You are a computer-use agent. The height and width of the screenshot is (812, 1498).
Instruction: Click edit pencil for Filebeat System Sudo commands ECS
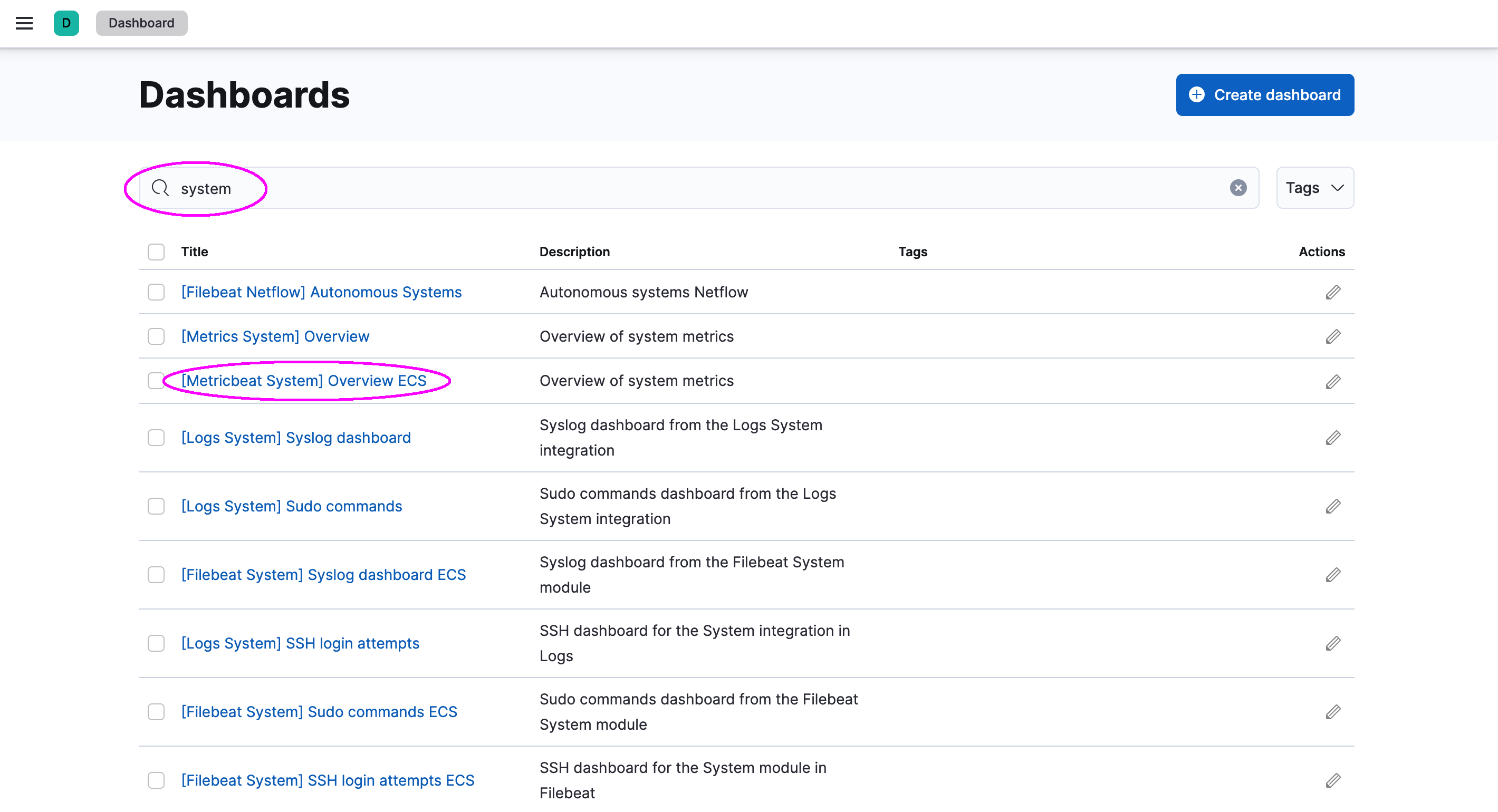click(1333, 712)
